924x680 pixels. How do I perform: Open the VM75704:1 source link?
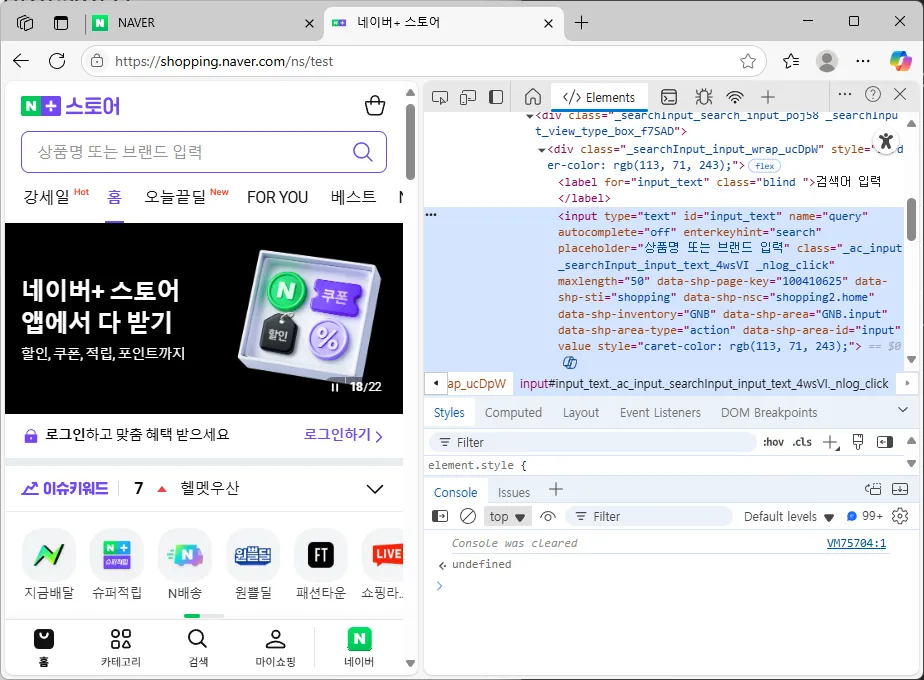(x=856, y=543)
